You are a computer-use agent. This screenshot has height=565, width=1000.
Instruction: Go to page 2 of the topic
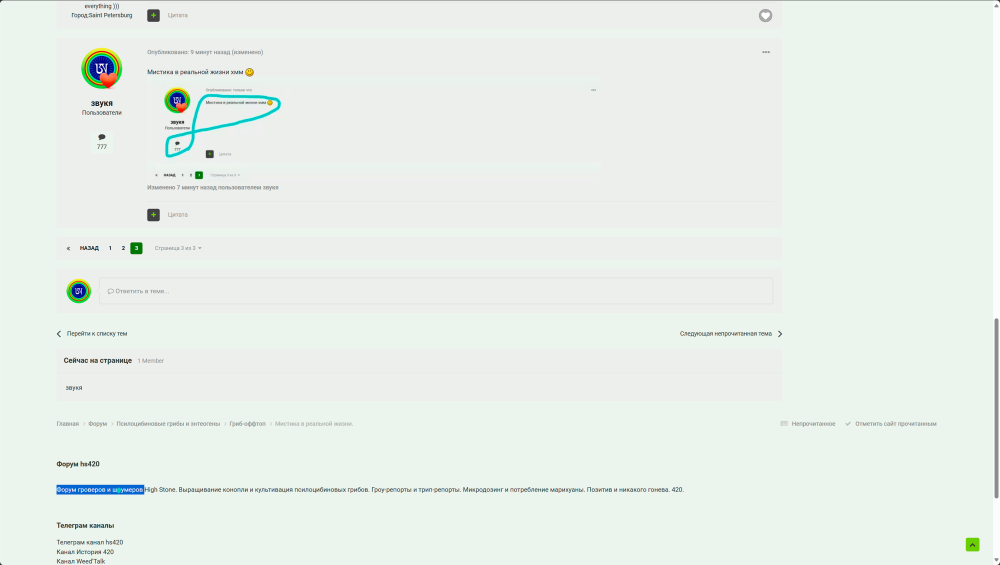pos(123,248)
